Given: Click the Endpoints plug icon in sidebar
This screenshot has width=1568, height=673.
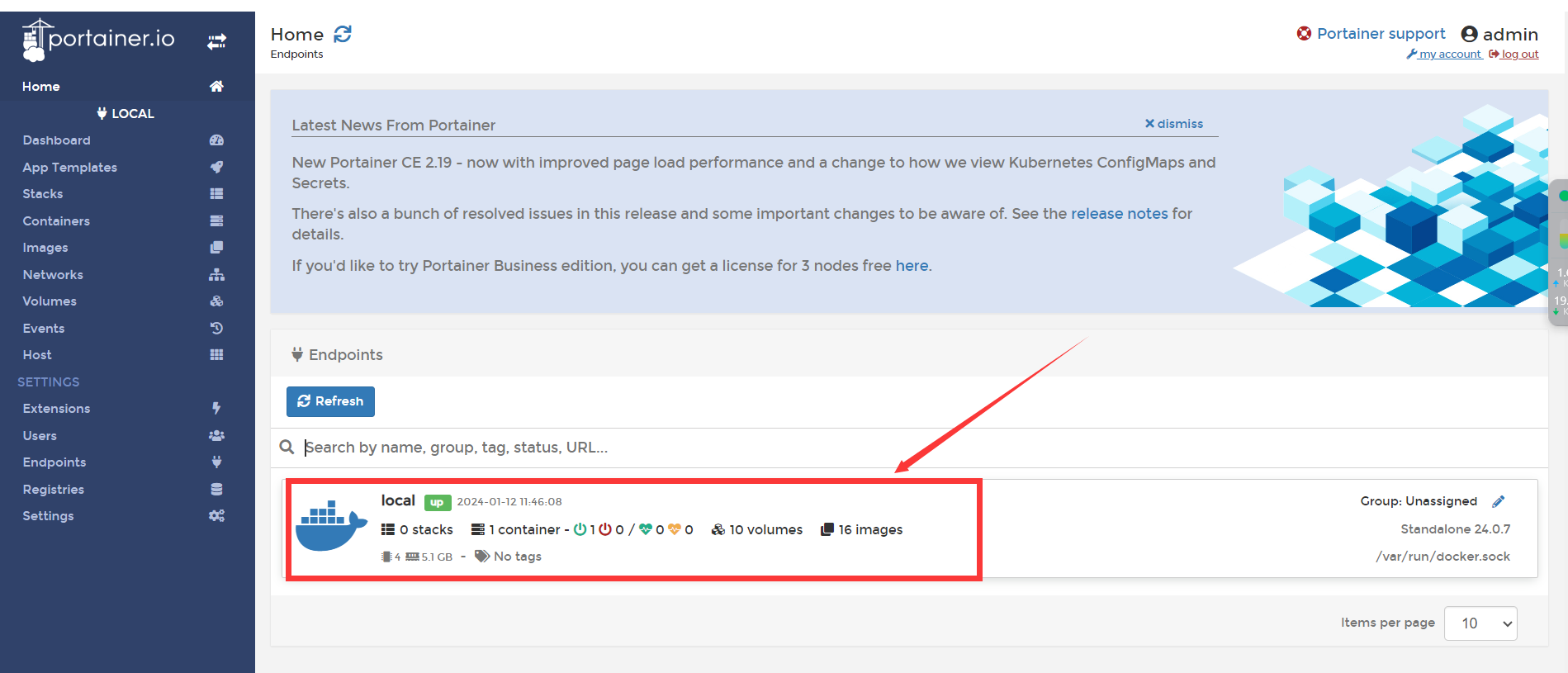Looking at the screenshot, I should point(216,462).
